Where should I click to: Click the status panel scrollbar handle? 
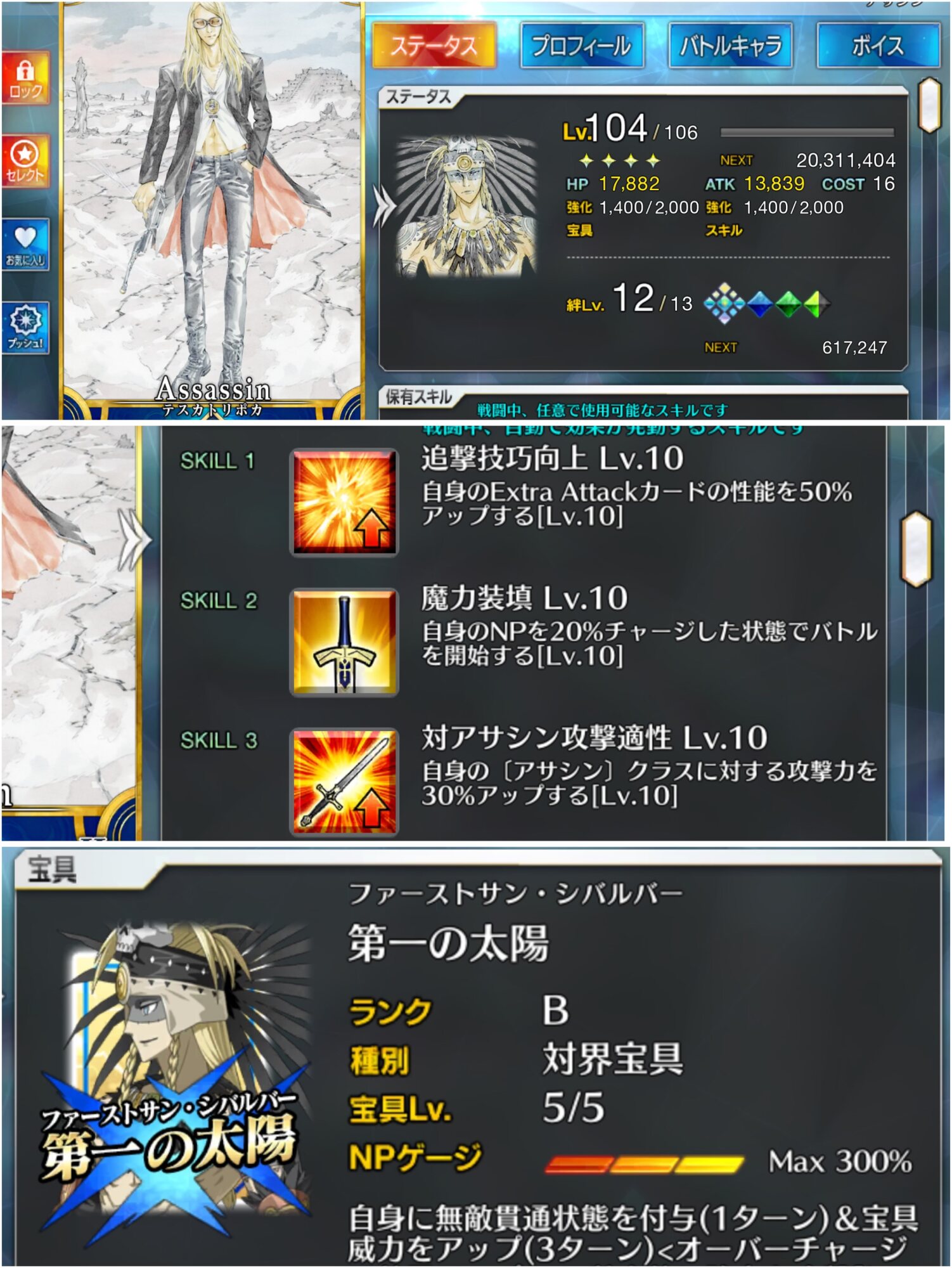(929, 105)
